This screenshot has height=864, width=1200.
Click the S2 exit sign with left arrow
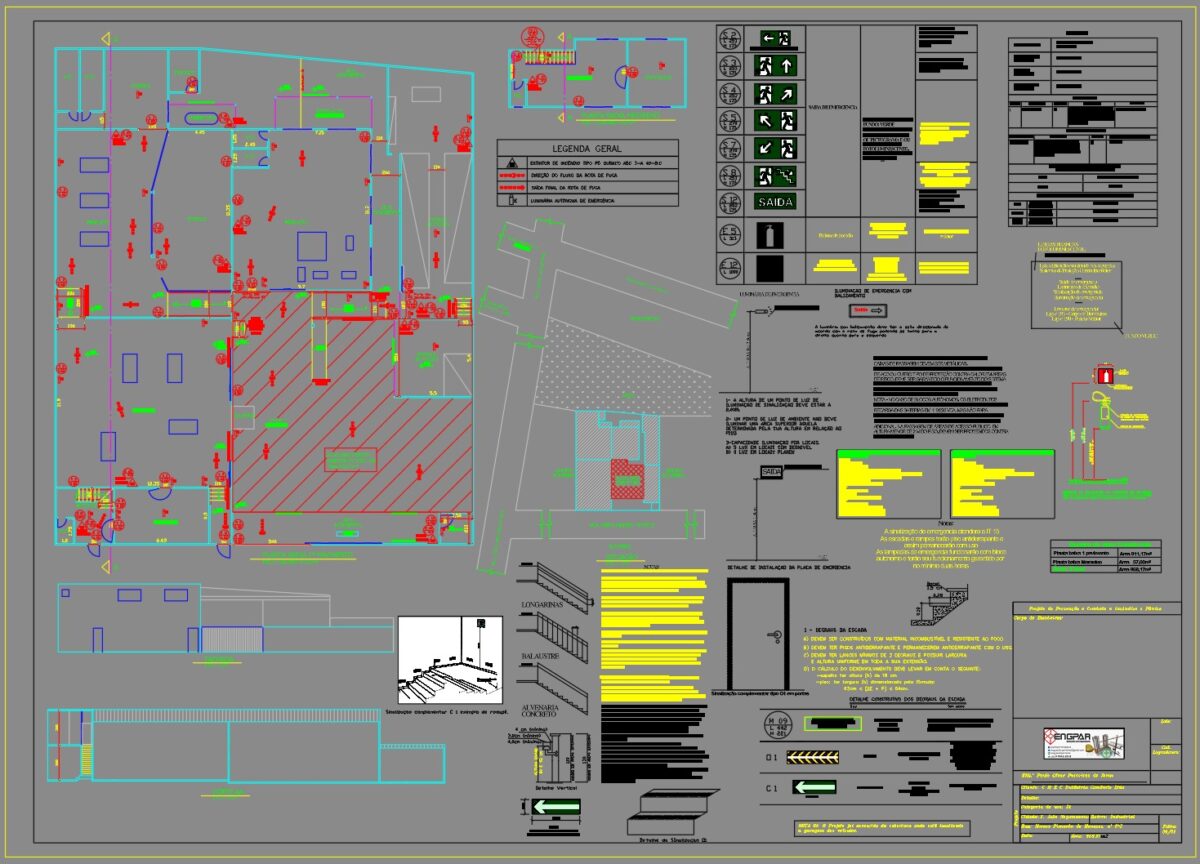coord(777,39)
